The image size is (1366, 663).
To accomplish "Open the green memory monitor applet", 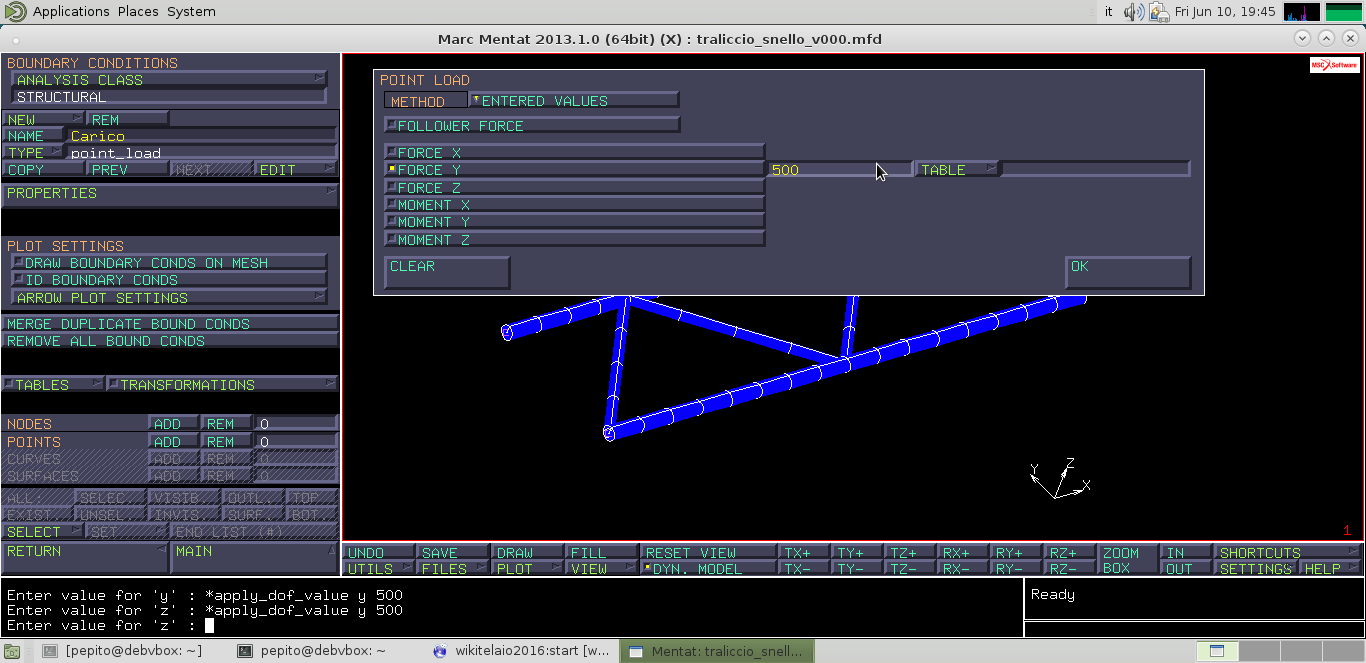I will point(1344,12).
